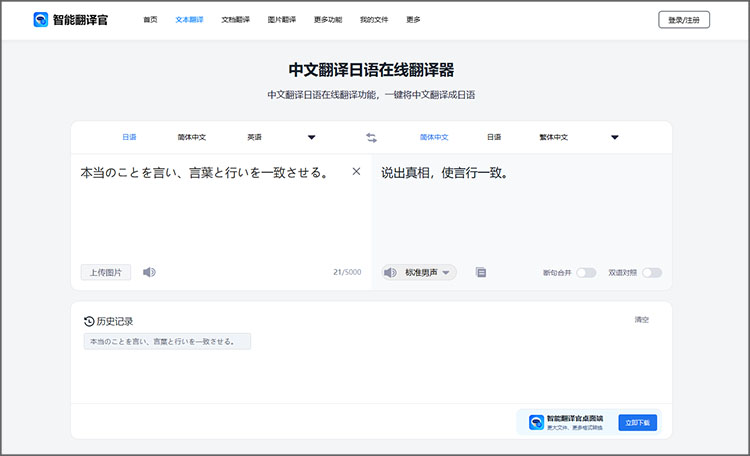Copy the translation result icon
The image size is (750, 456).
coord(481,273)
